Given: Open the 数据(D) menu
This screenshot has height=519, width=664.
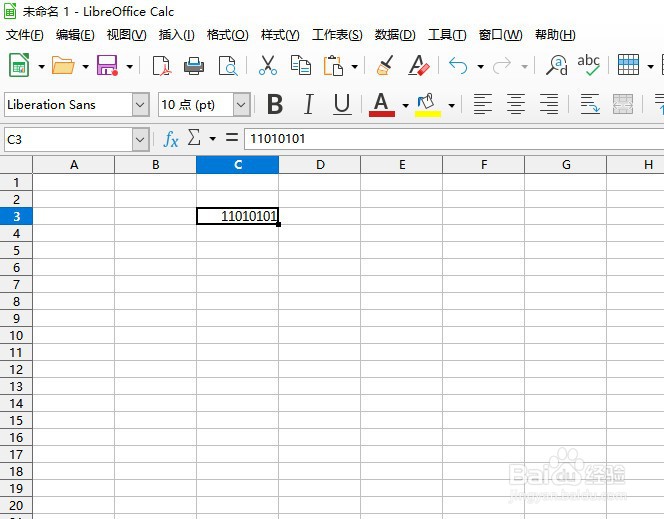Looking at the screenshot, I should [395, 35].
